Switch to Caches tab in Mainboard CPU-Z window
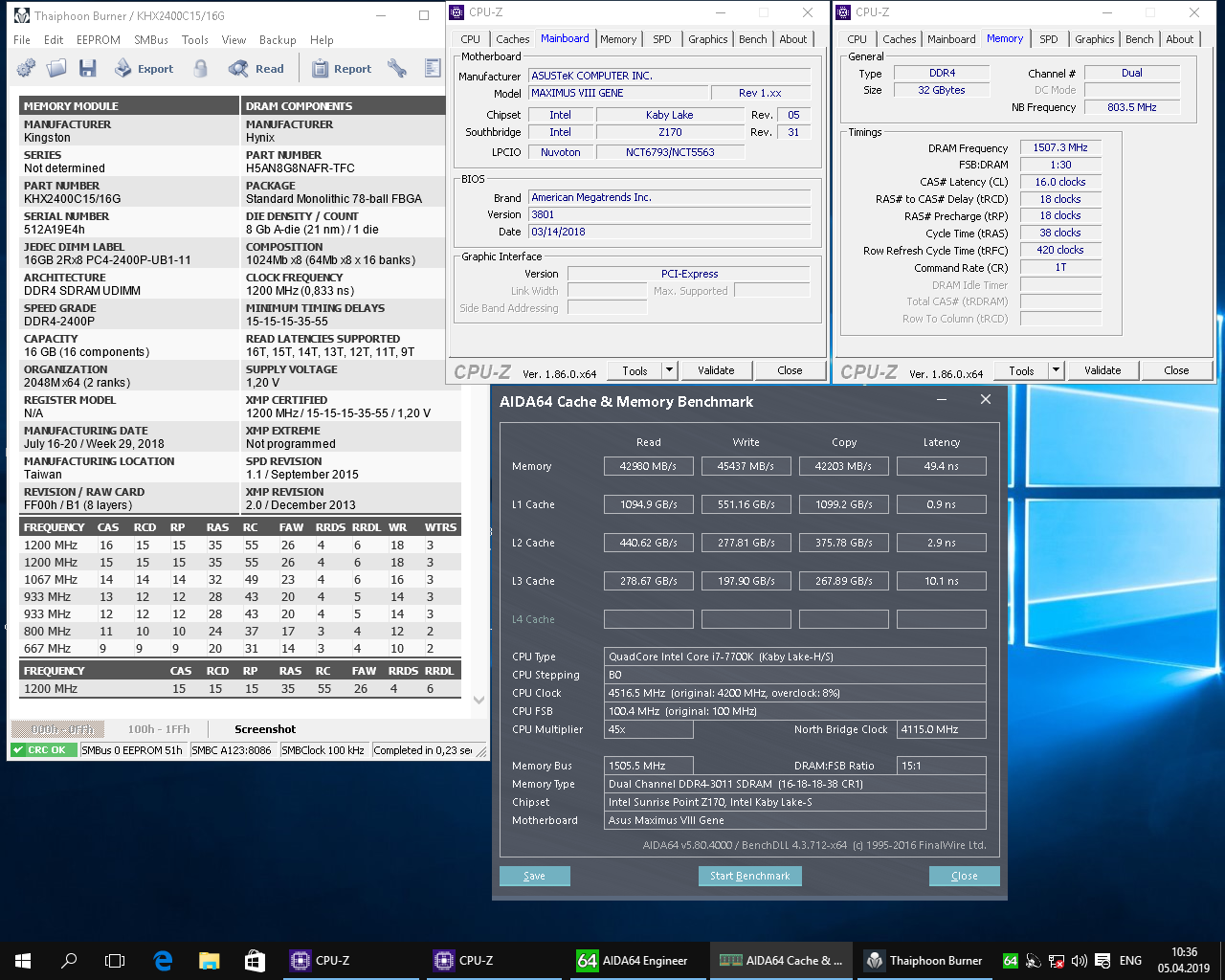This screenshot has height=980, width=1225. pos(512,39)
